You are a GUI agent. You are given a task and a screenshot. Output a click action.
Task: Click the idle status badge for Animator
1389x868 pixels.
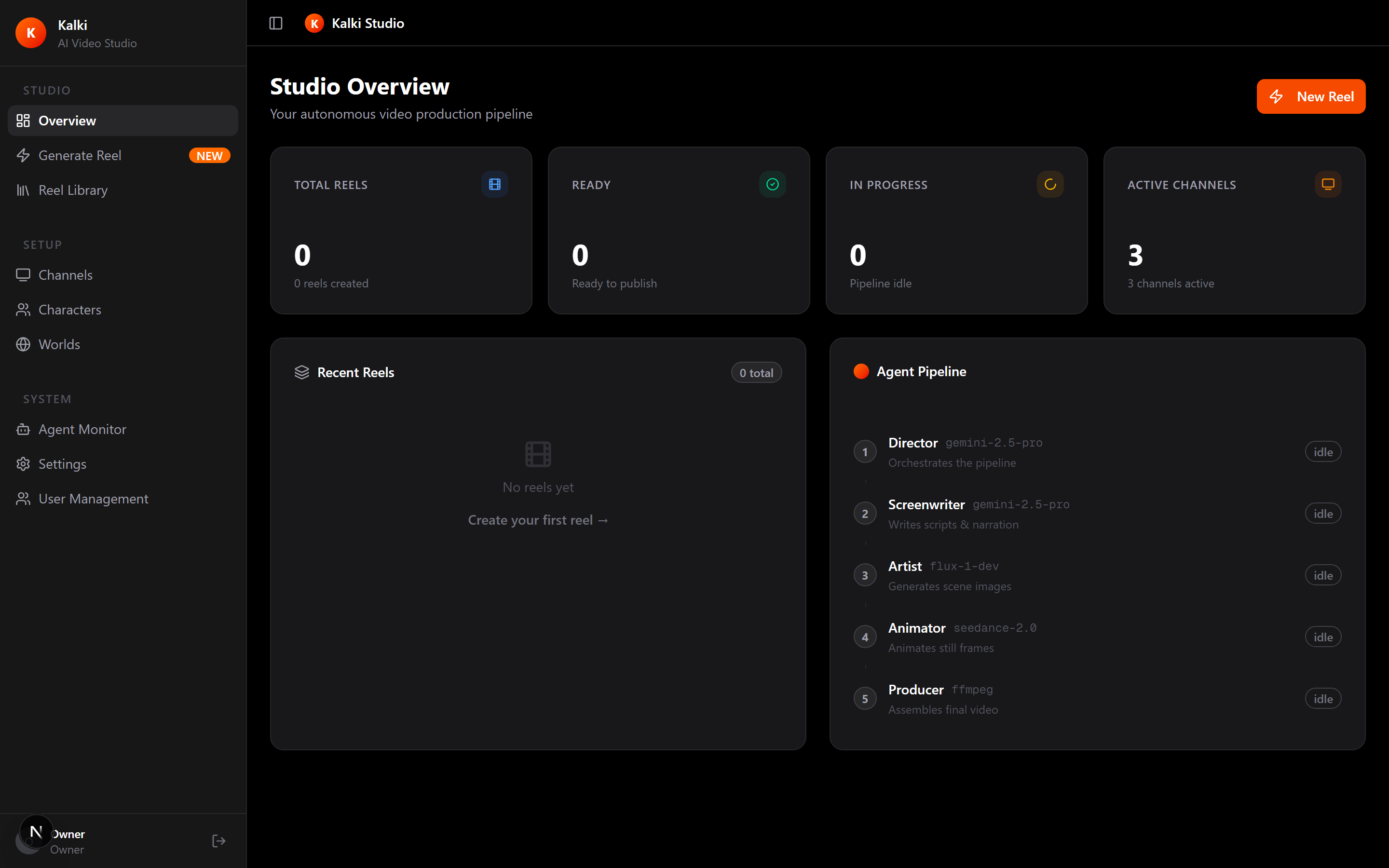(1323, 637)
